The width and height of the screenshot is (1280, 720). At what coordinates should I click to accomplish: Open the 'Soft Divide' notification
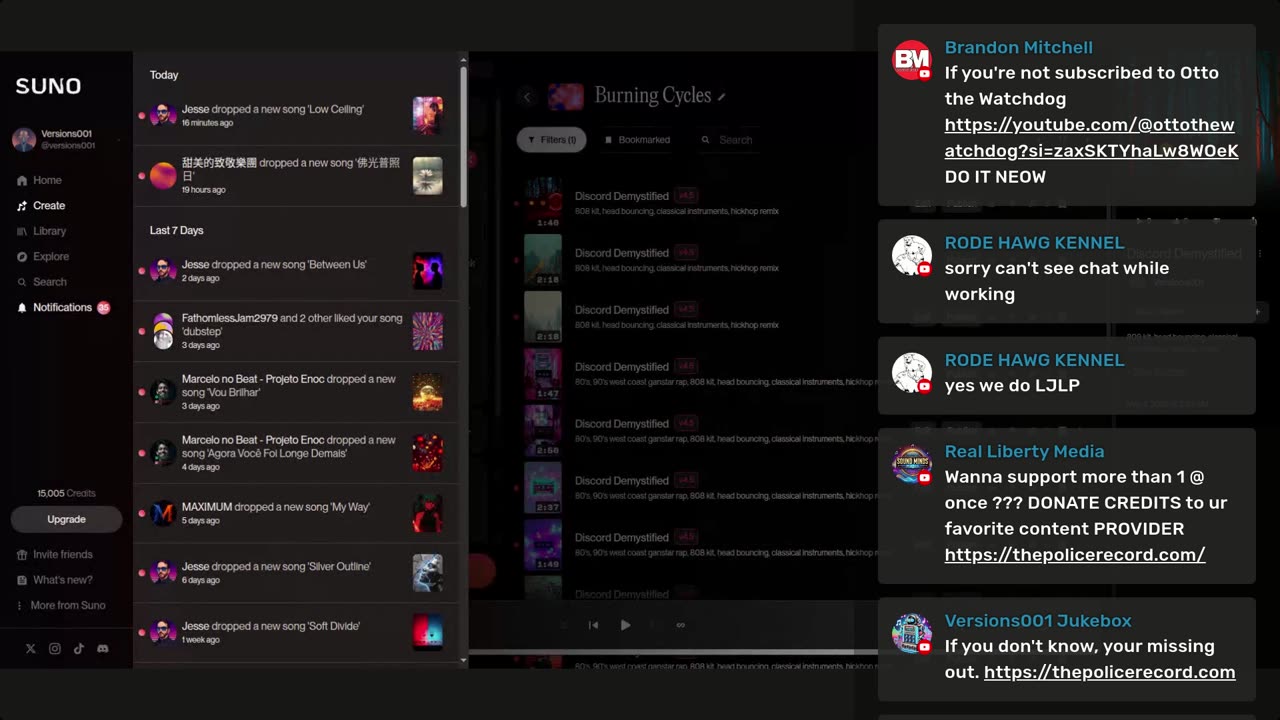tap(296, 633)
